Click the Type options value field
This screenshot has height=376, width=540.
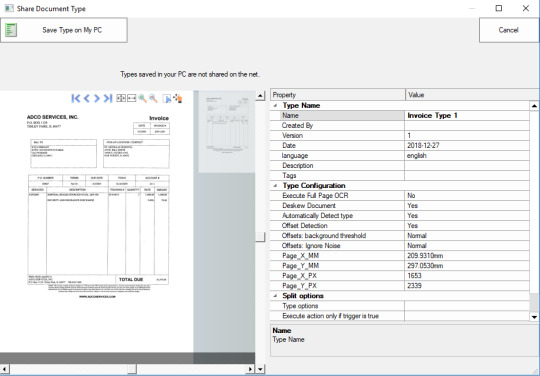467,306
